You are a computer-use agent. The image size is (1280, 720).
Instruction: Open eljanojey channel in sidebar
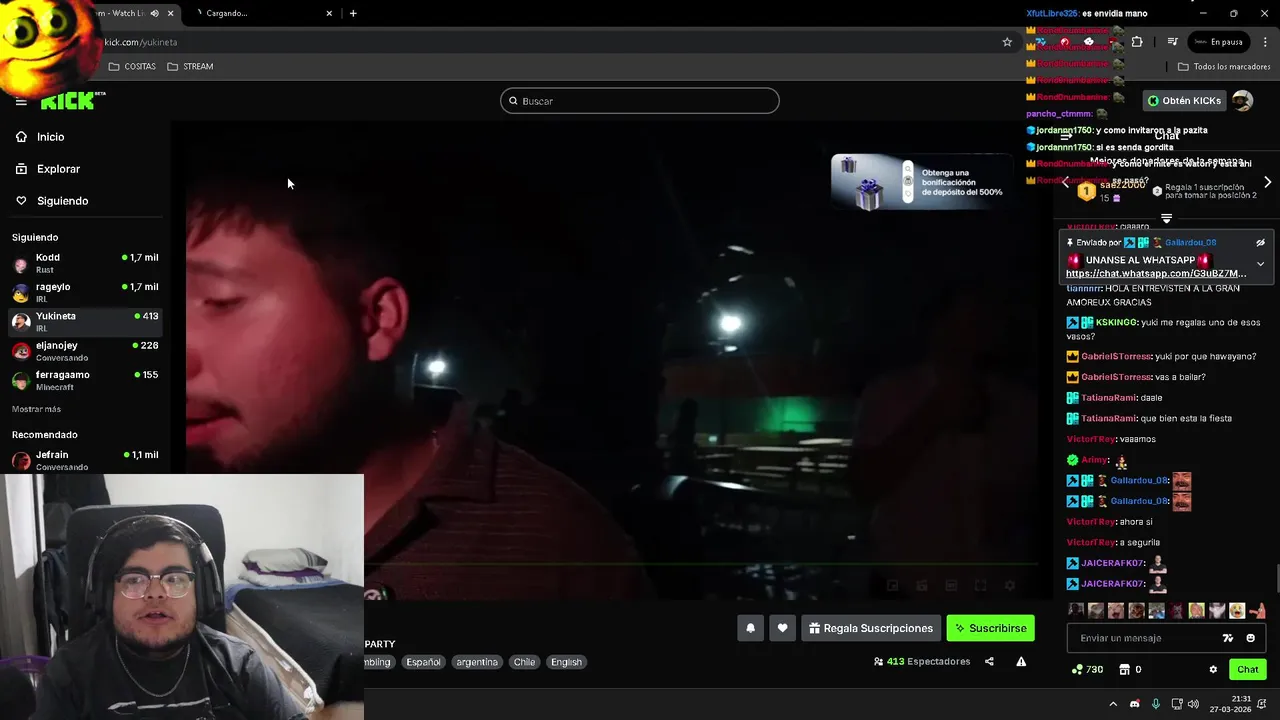(85, 351)
